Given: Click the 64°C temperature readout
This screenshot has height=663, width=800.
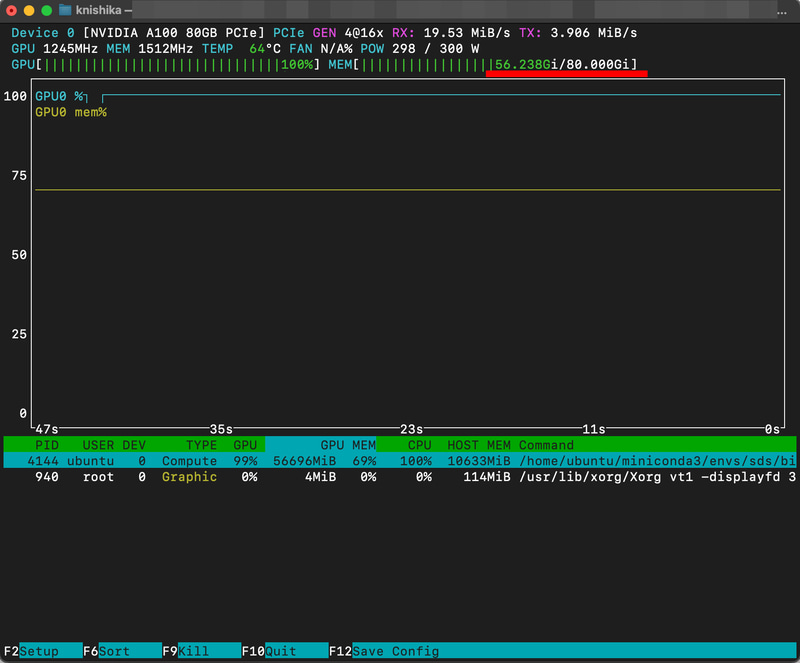Looking at the screenshot, I should (x=265, y=48).
